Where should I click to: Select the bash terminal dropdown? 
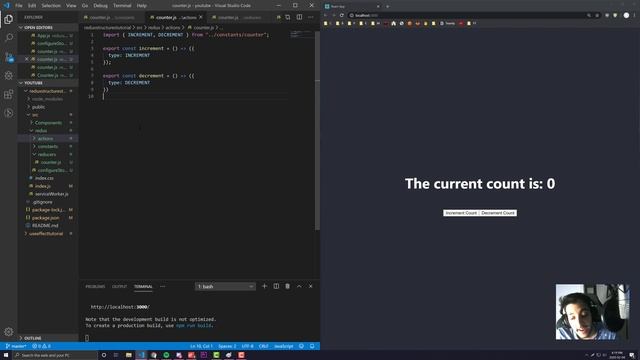[x=225, y=287]
